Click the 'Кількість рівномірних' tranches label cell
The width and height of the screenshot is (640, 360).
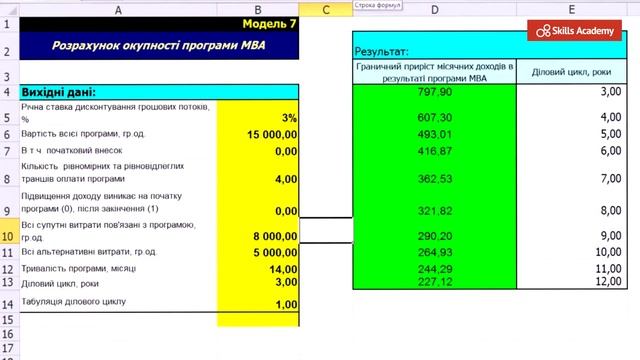point(118,173)
